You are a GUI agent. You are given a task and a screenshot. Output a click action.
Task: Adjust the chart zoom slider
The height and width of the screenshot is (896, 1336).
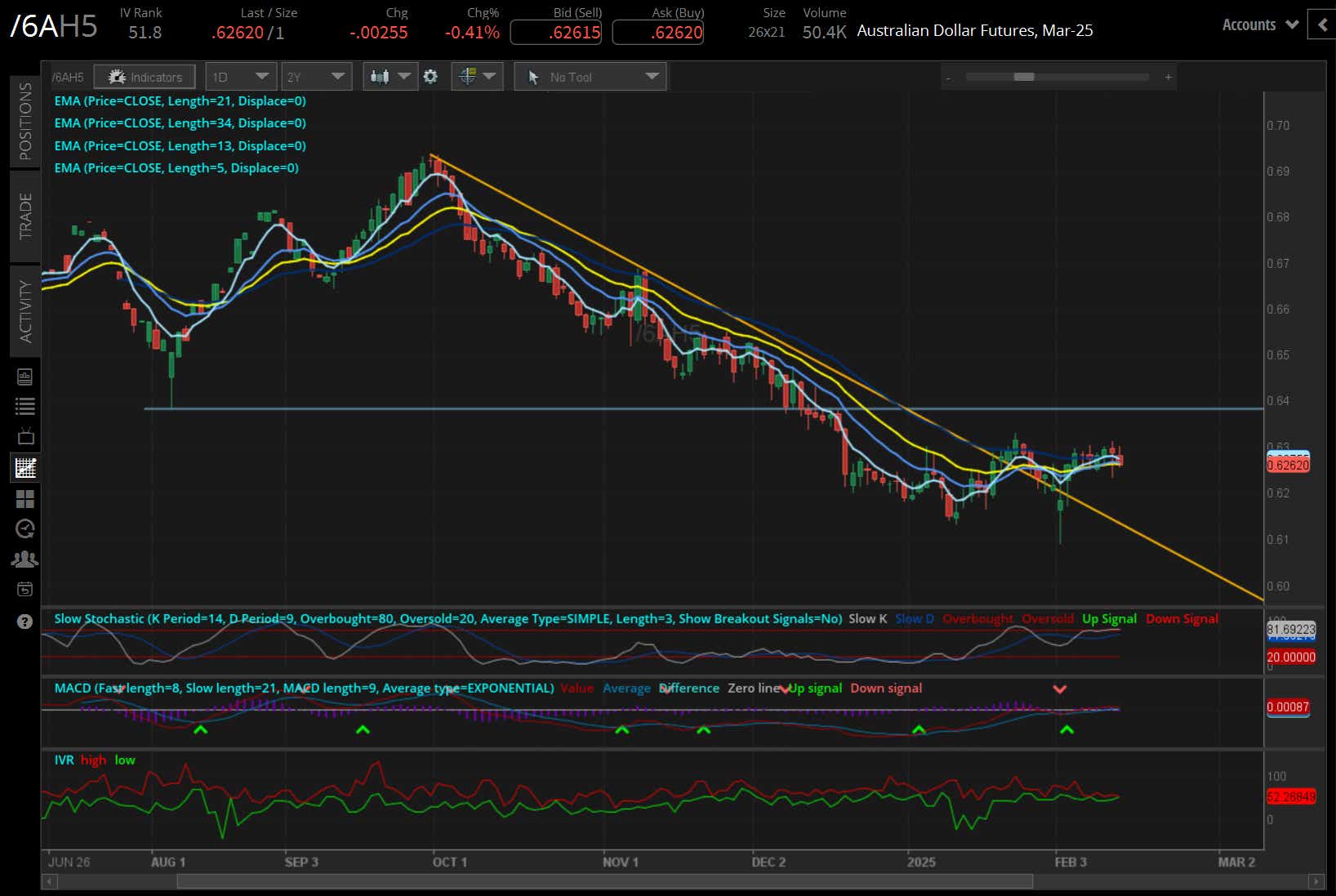pyautogui.click(x=1023, y=76)
